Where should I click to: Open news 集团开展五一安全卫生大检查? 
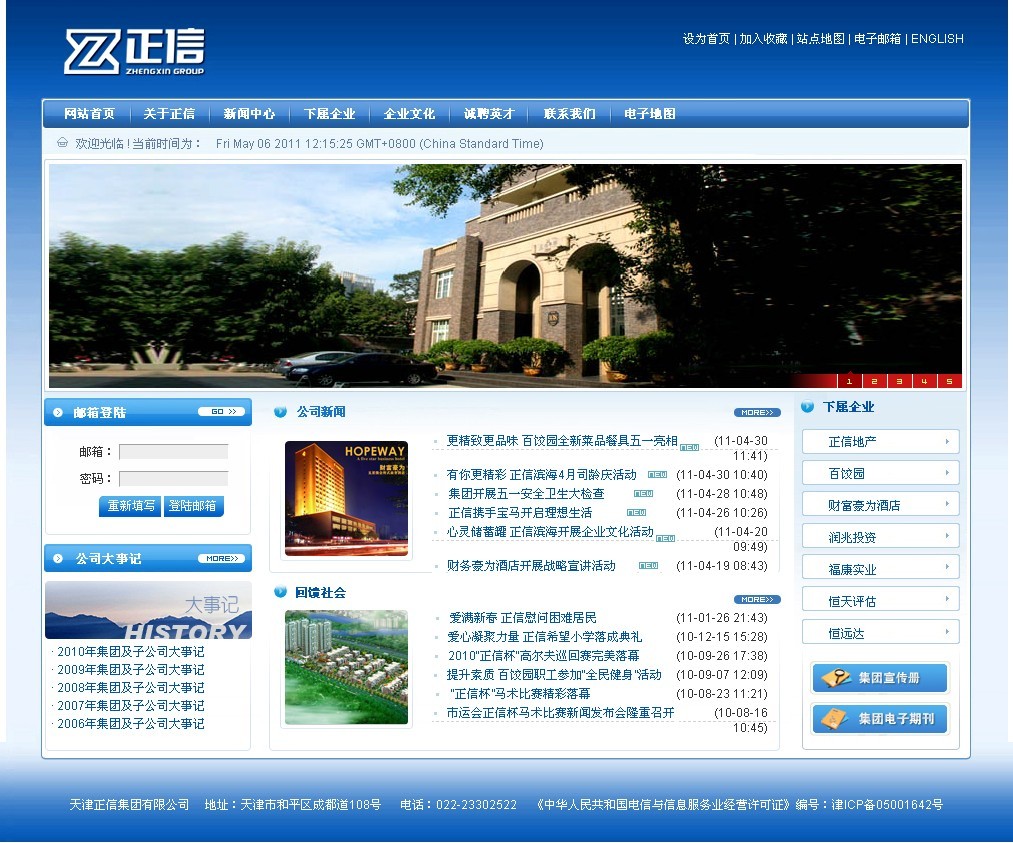point(526,494)
